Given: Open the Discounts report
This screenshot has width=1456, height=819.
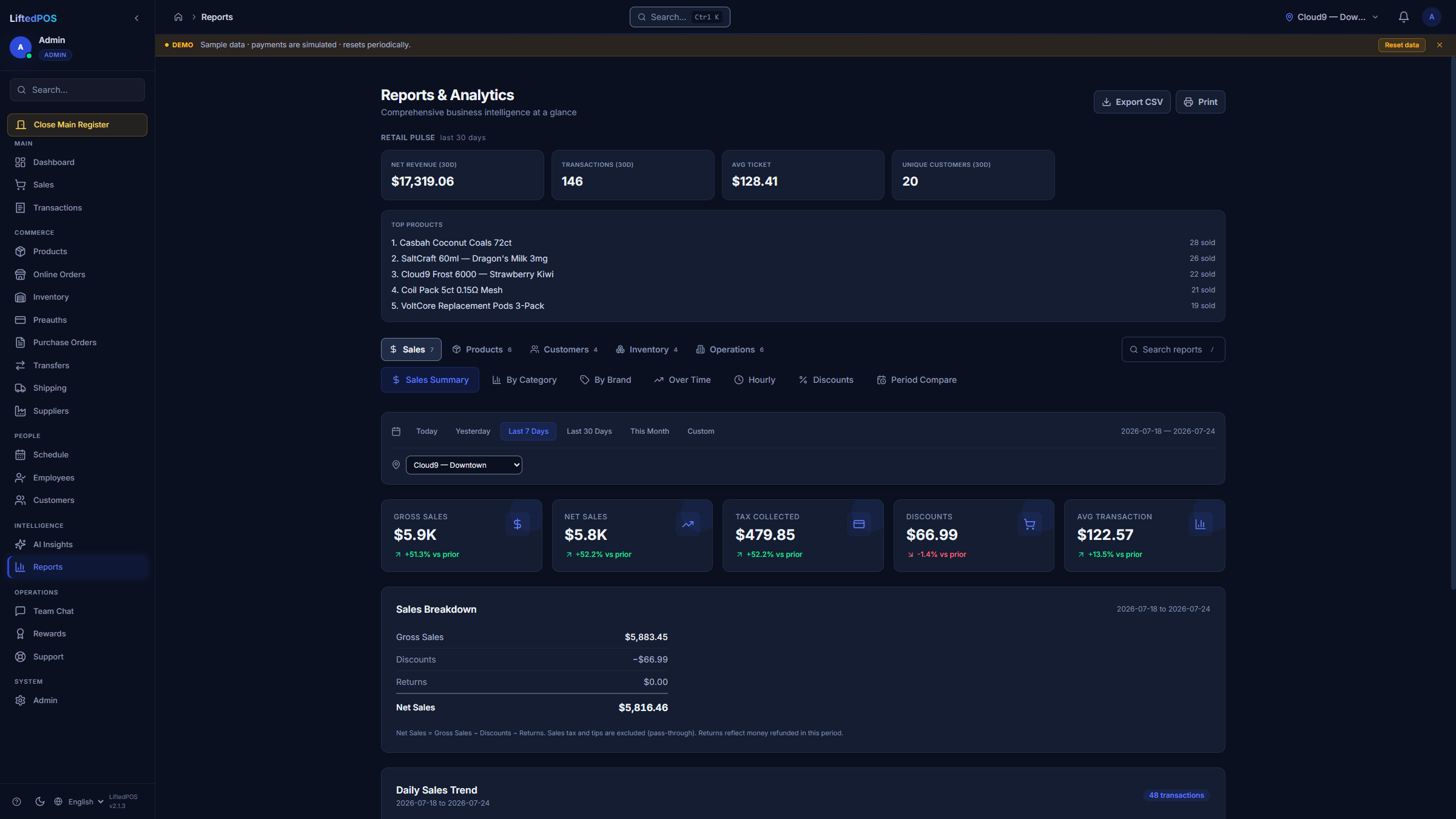Looking at the screenshot, I should [x=826, y=380].
